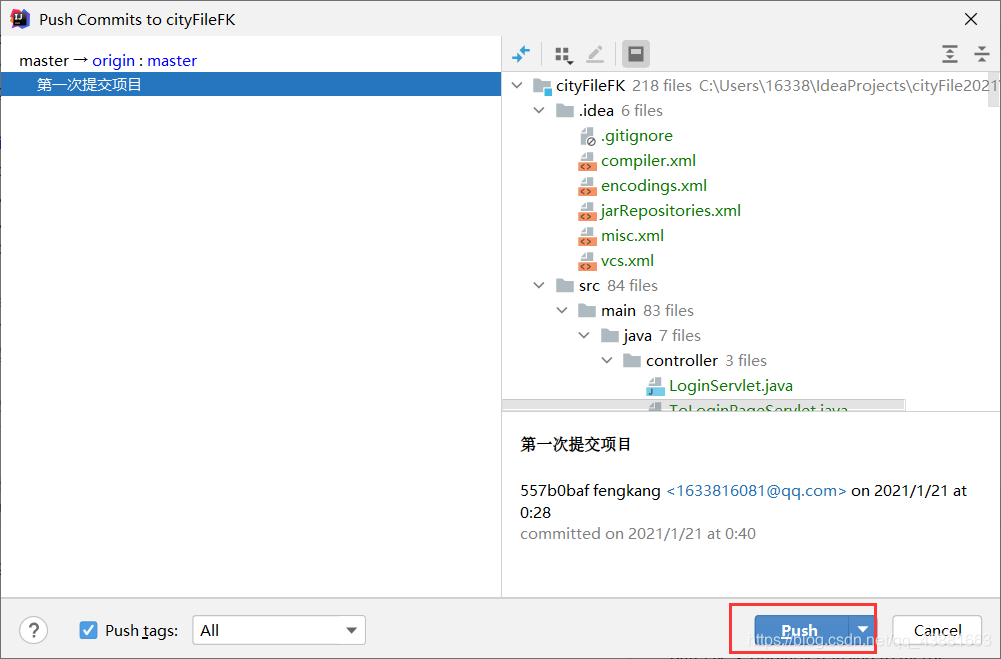Click the src folder icon
The image size is (1001, 659).
564,285
